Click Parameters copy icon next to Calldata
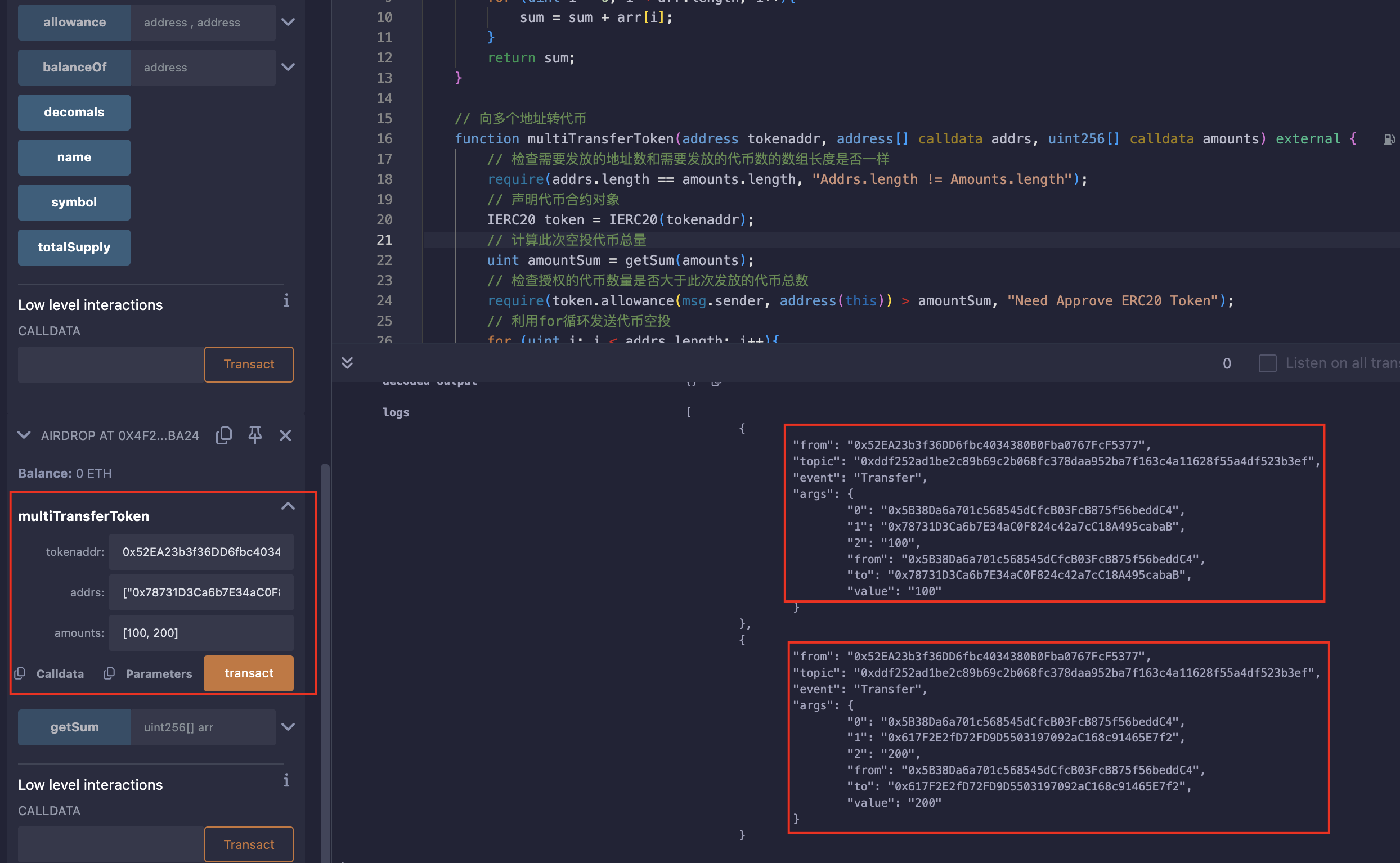This screenshot has width=1400, height=863. pyautogui.click(x=109, y=673)
